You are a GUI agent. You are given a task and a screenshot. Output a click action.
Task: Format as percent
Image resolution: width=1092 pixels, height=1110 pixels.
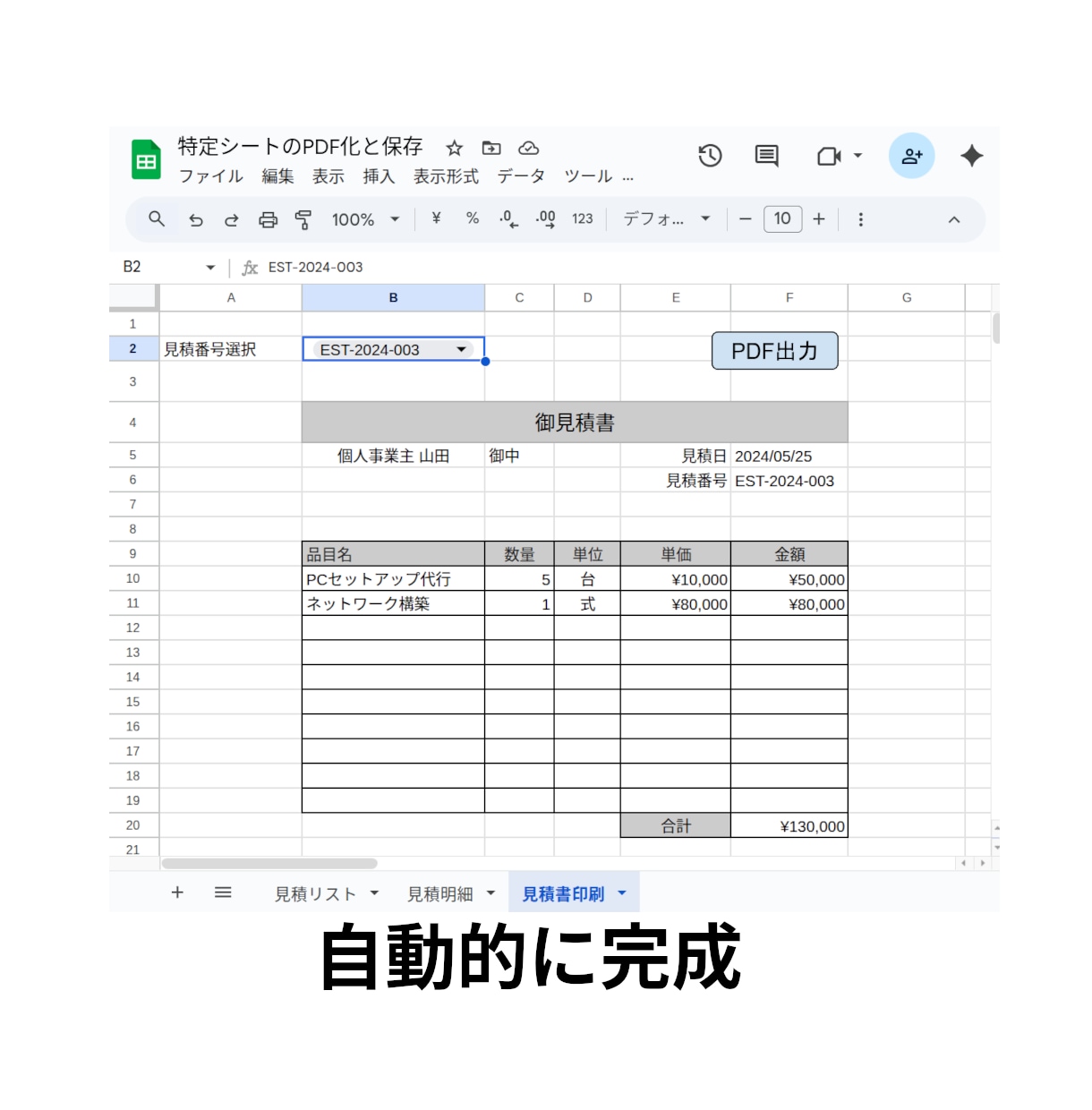click(473, 218)
